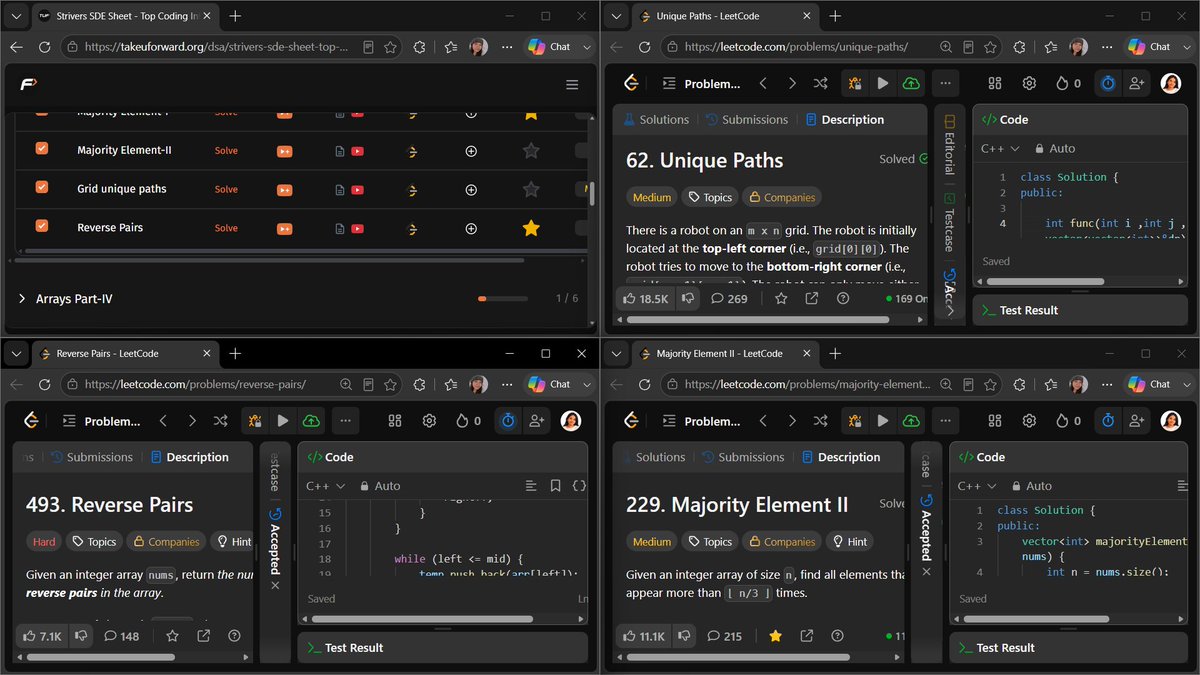Click plus circle icon in Reverse Pairs row
Image resolution: width=1200 pixels, height=675 pixels.
pyautogui.click(x=471, y=228)
